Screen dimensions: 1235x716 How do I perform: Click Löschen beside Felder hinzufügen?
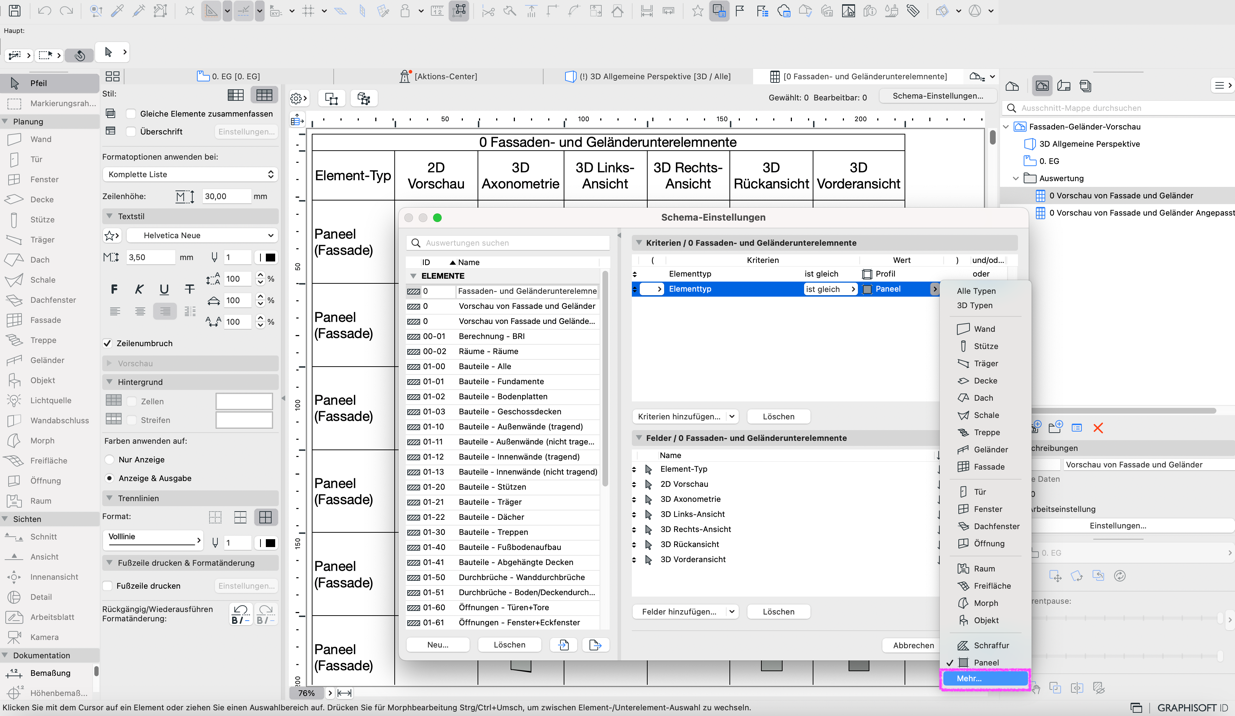[x=778, y=611]
